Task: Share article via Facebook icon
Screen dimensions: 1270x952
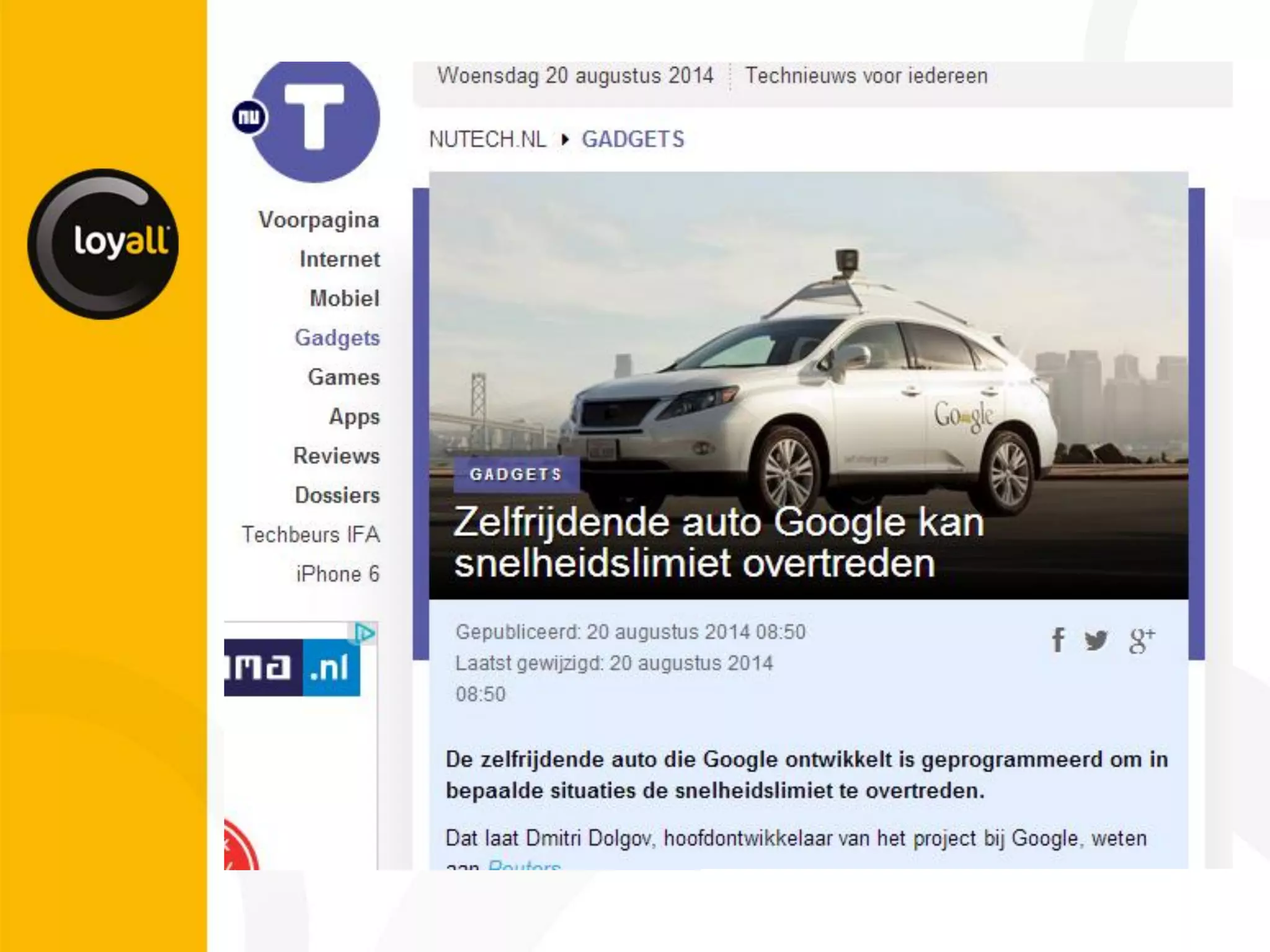Action: 1059,640
